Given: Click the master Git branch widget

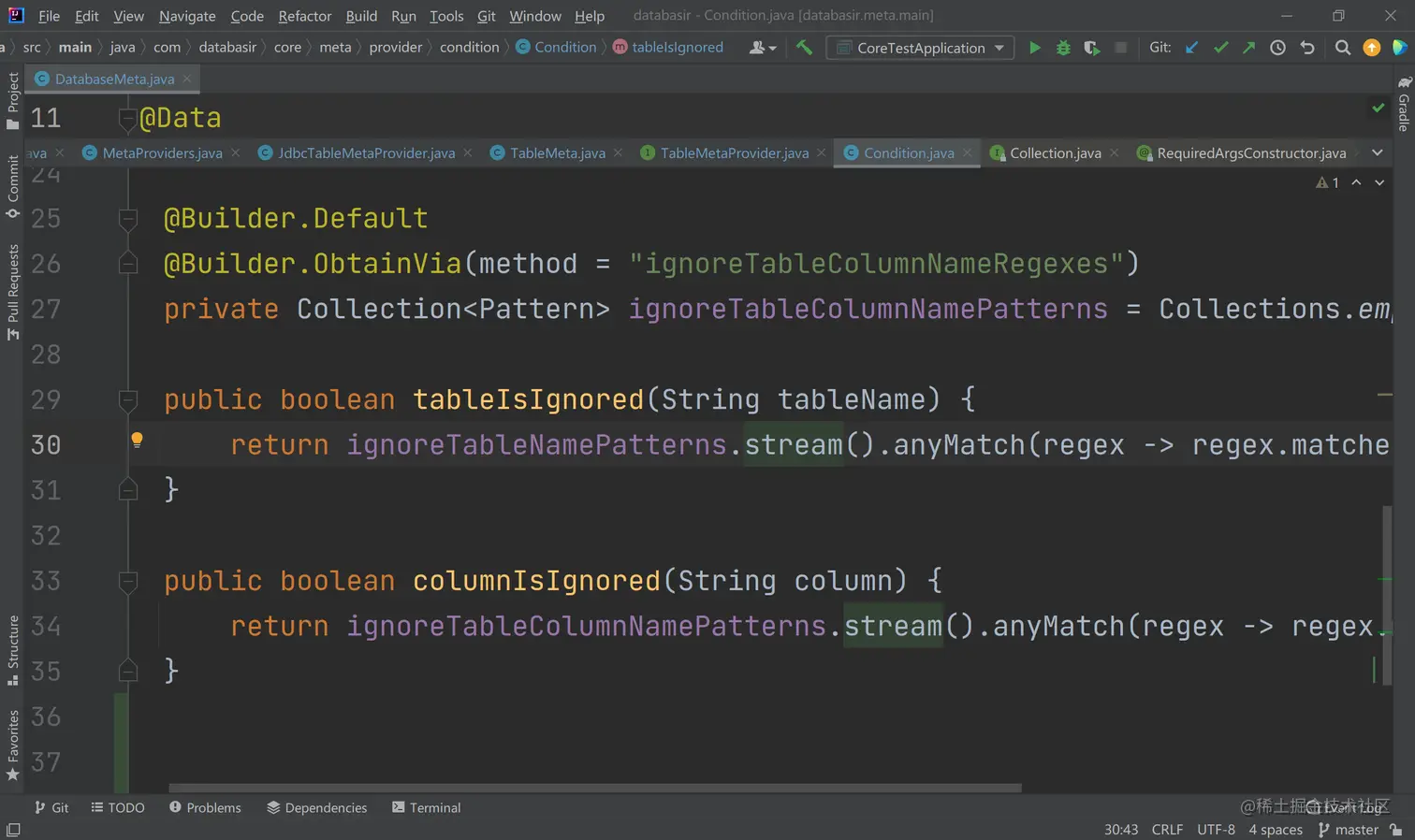Looking at the screenshot, I should pyautogui.click(x=1349, y=830).
